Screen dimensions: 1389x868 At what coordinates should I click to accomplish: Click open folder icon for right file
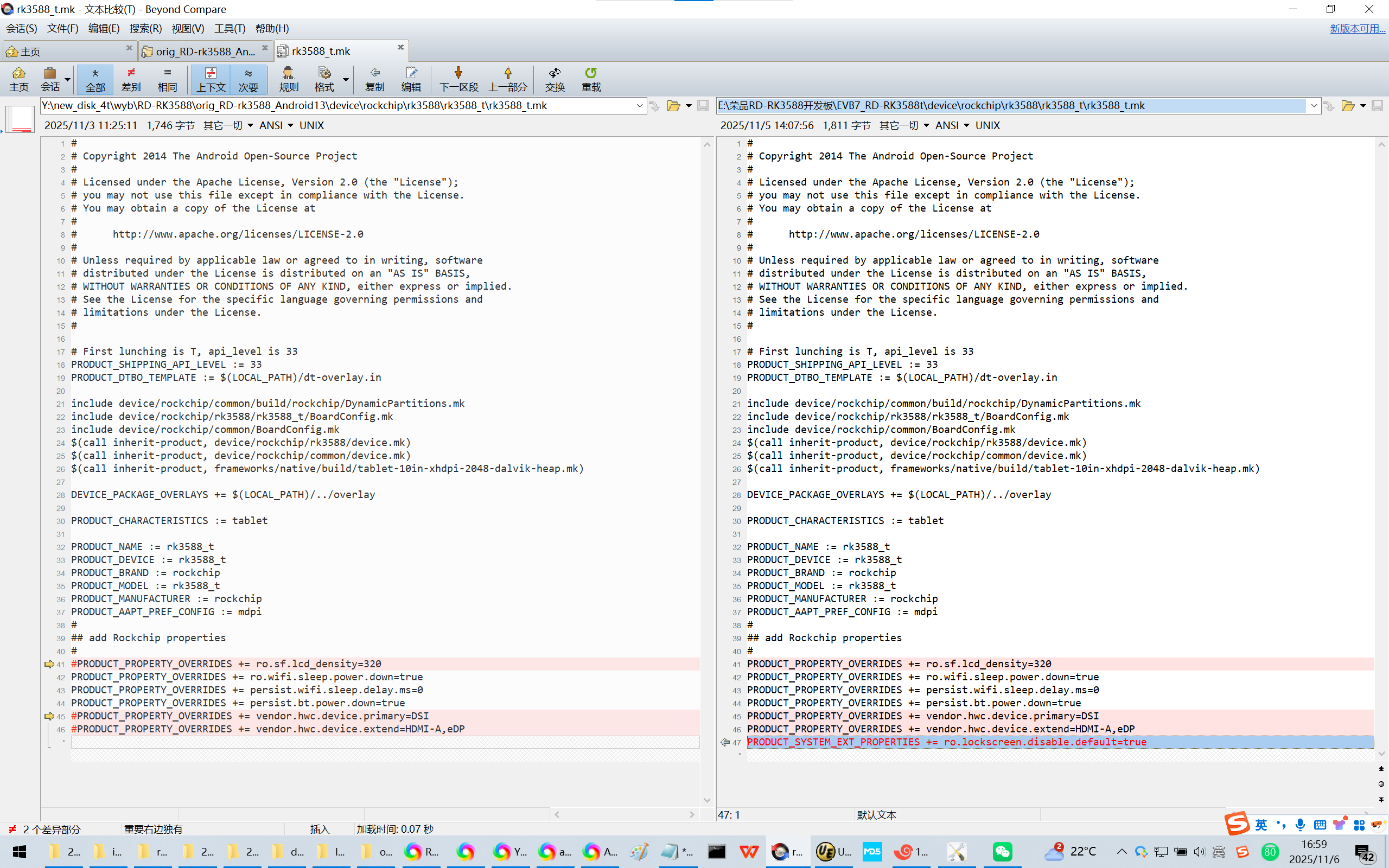(x=1348, y=106)
